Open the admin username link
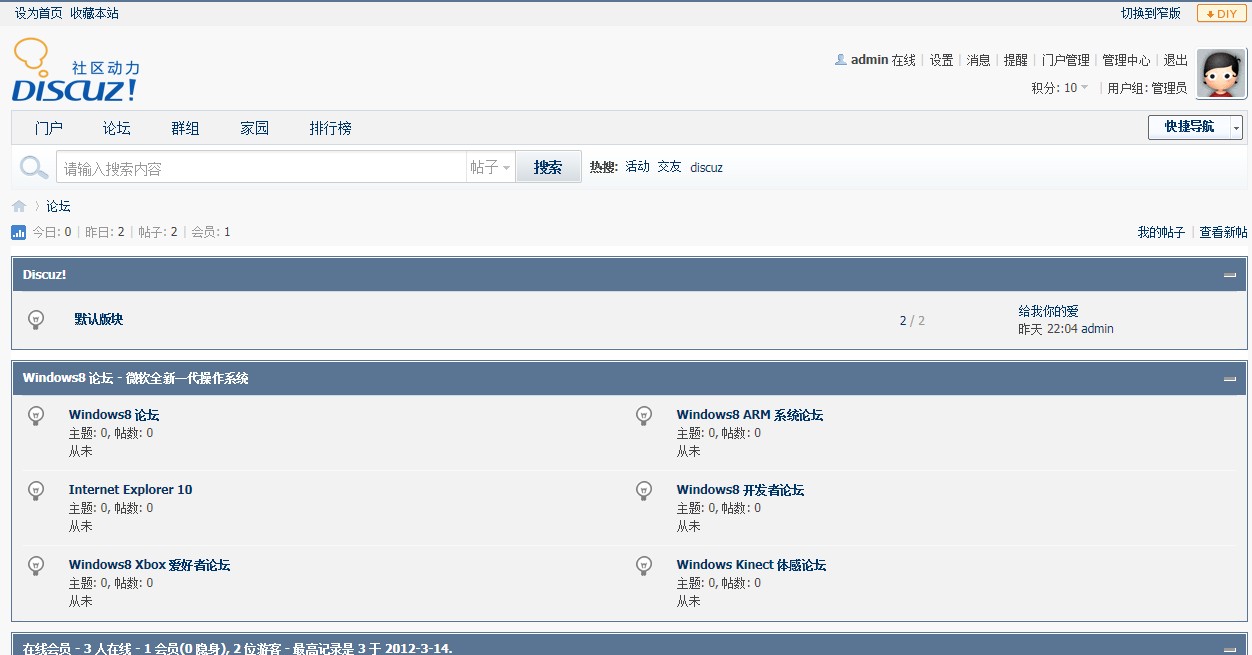This screenshot has width=1252, height=655. click(870, 60)
